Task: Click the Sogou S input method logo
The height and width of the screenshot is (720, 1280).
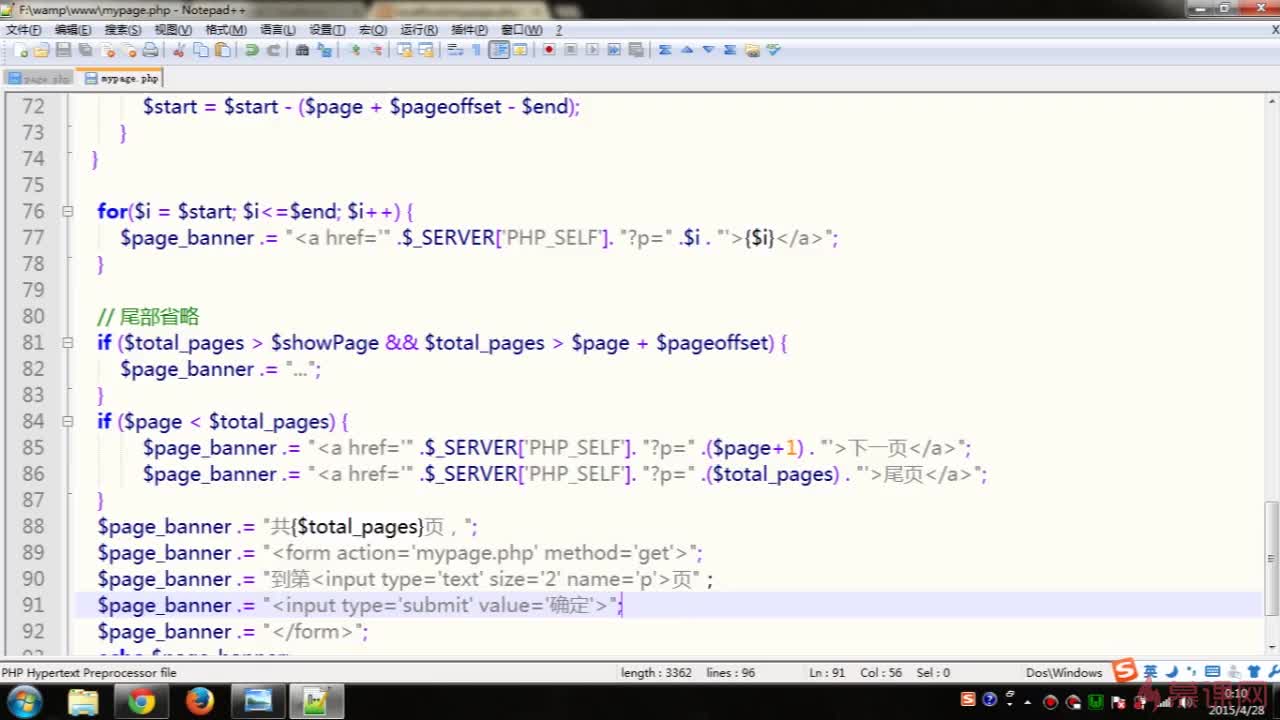Action: (1125, 671)
